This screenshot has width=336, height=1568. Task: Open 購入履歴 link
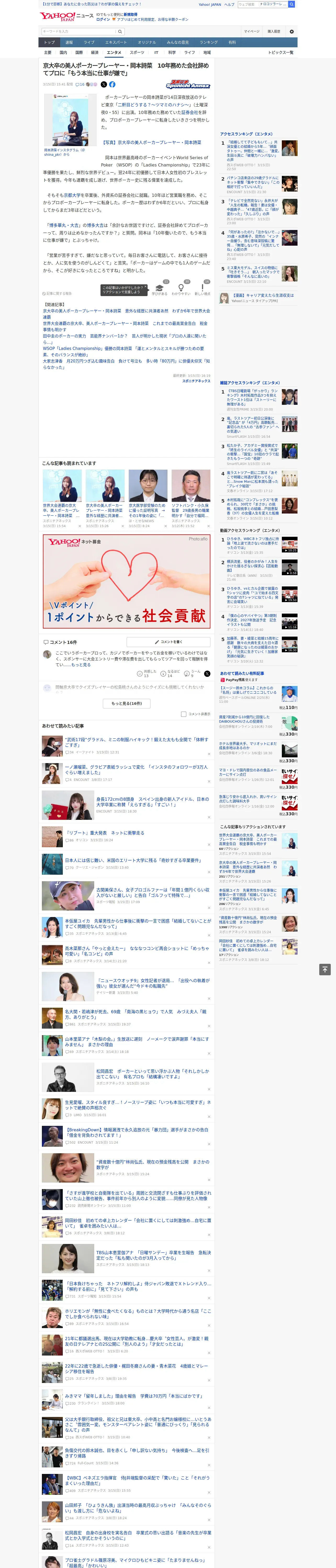pos(274,32)
